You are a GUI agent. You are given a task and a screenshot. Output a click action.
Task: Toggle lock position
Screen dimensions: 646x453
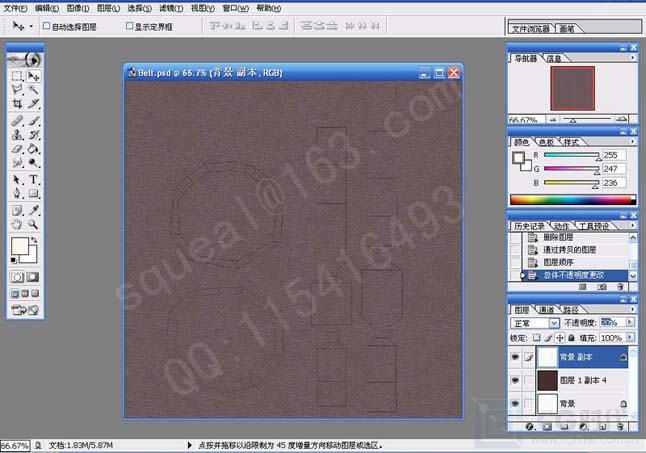click(x=559, y=338)
